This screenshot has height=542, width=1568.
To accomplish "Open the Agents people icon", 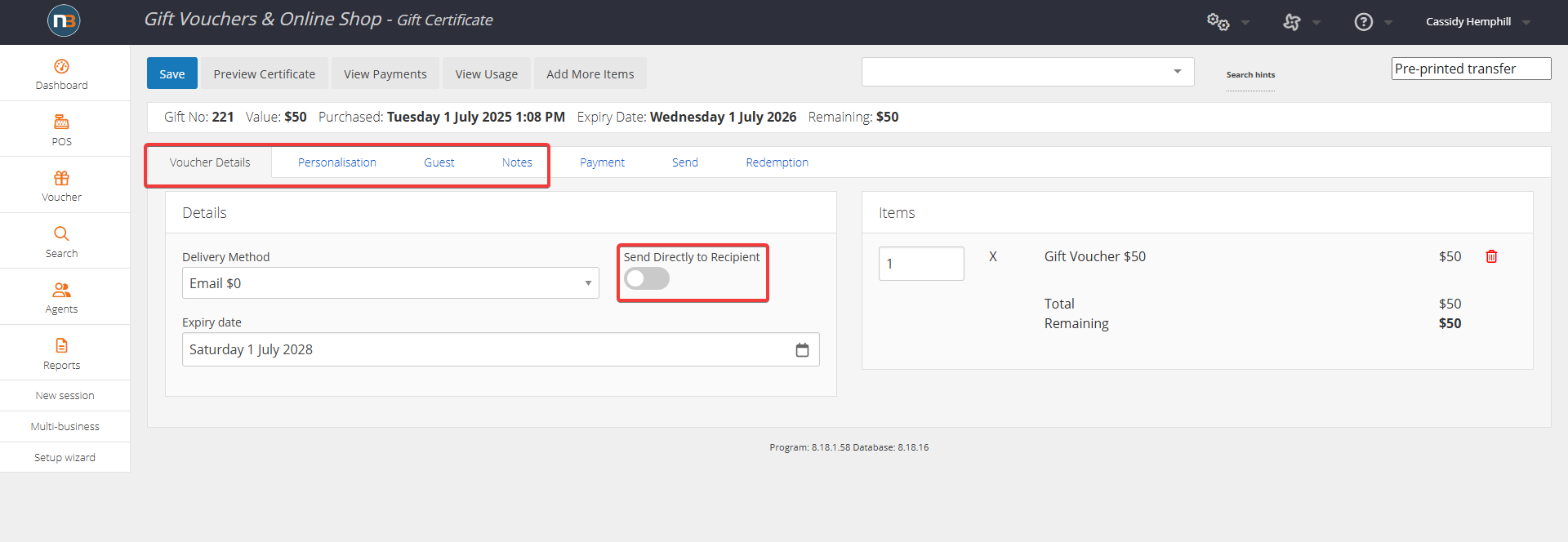I will click(61, 290).
